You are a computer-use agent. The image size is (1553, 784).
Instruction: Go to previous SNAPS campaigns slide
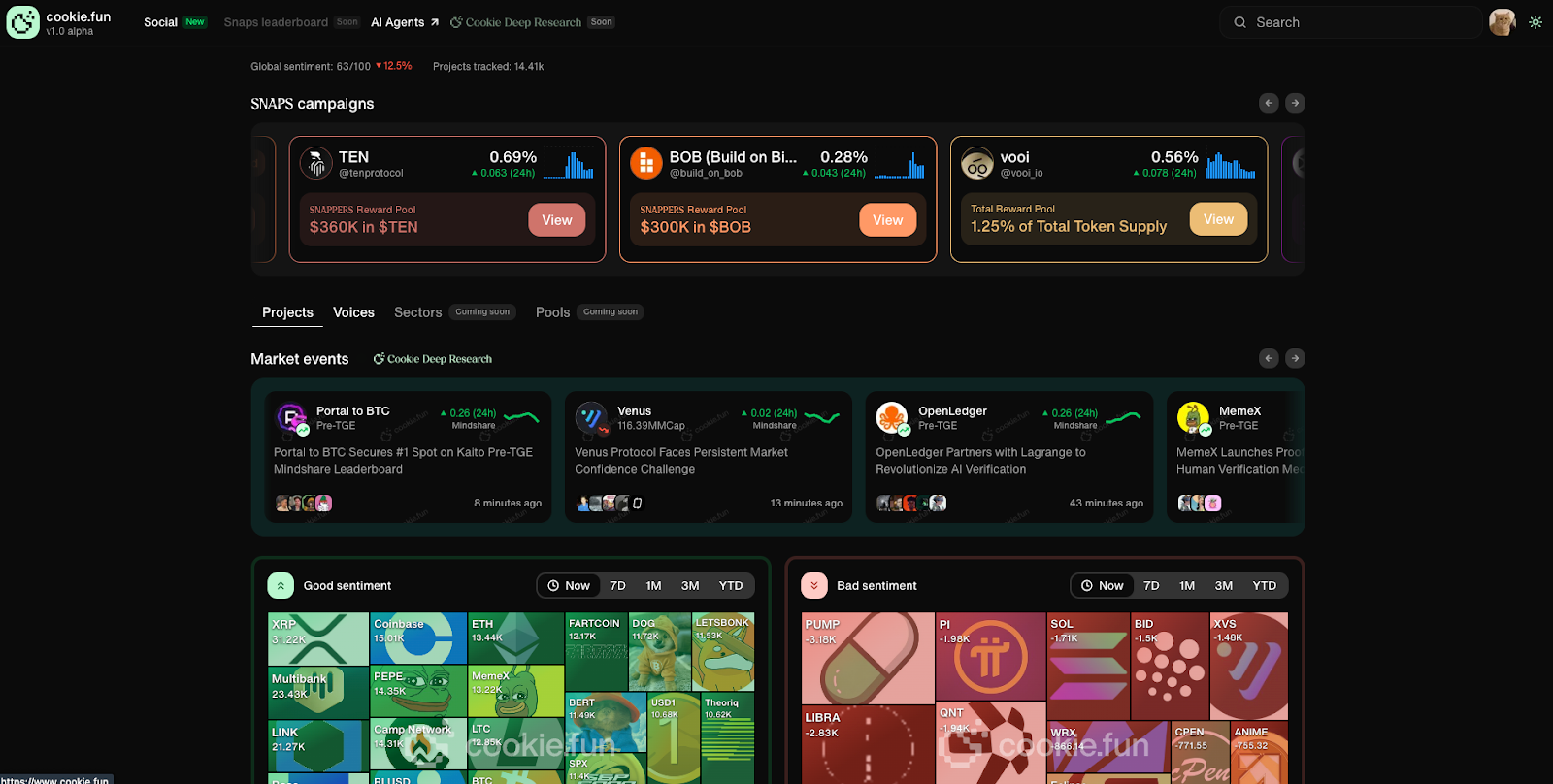pos(1269,103)
